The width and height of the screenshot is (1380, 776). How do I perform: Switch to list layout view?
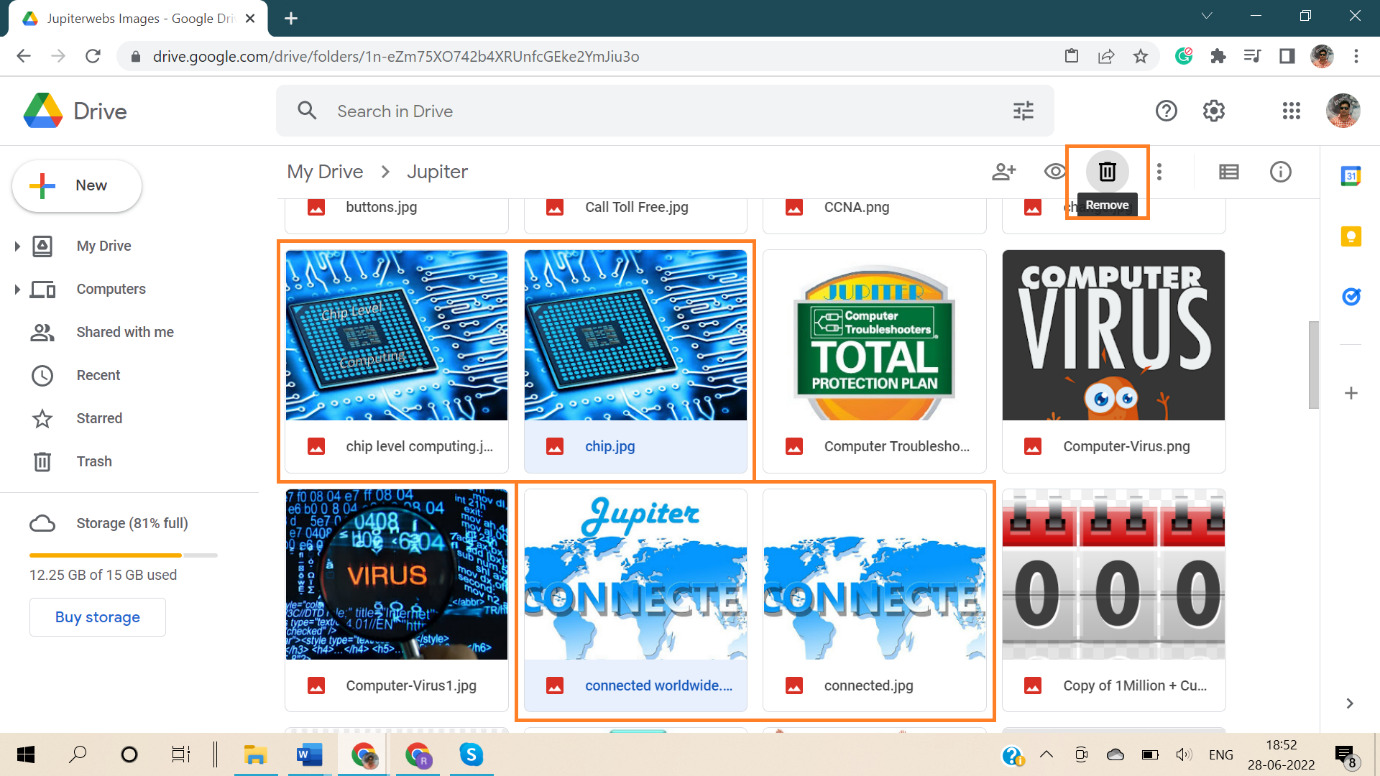pyautogui.click(x=1229, y=172)
